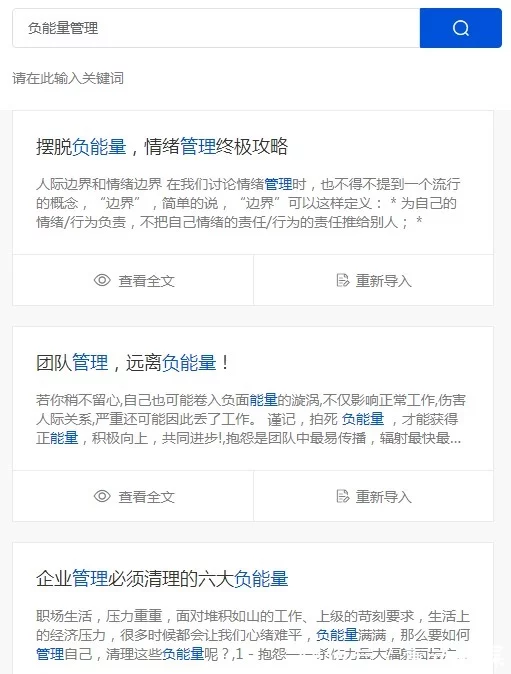The width and height of the screenshot is (511, 674).
Task: Open 查看全文 for the 团队管理 article
Action: point(133,496)
